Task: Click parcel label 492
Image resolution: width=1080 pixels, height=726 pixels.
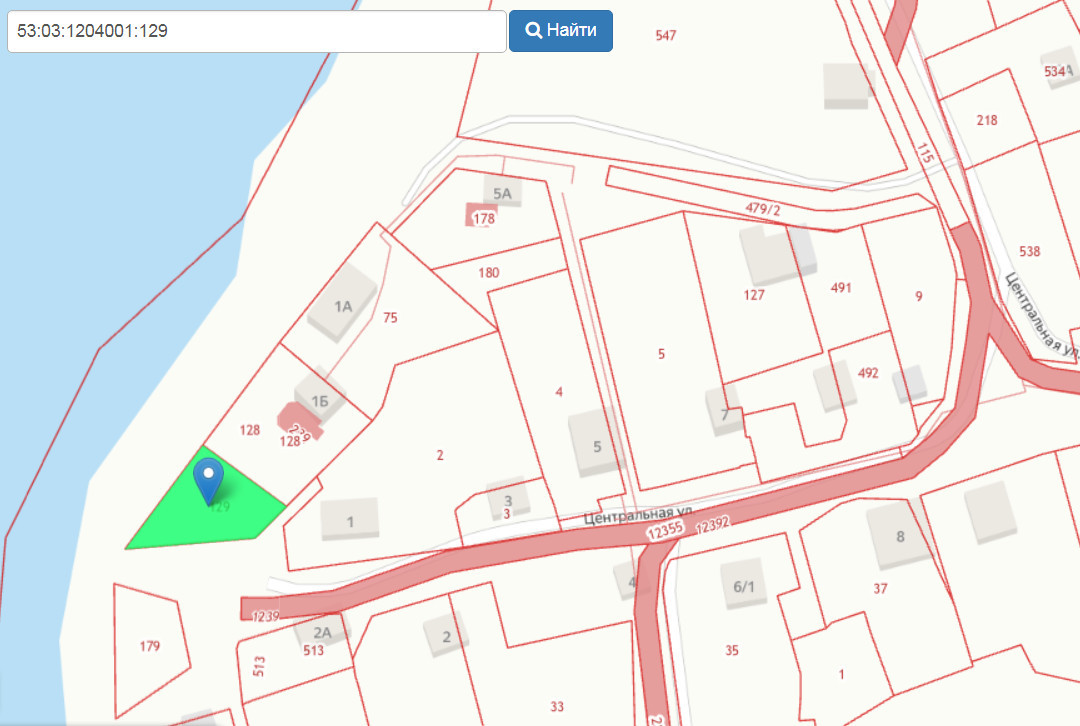Action: coord(868,373)
